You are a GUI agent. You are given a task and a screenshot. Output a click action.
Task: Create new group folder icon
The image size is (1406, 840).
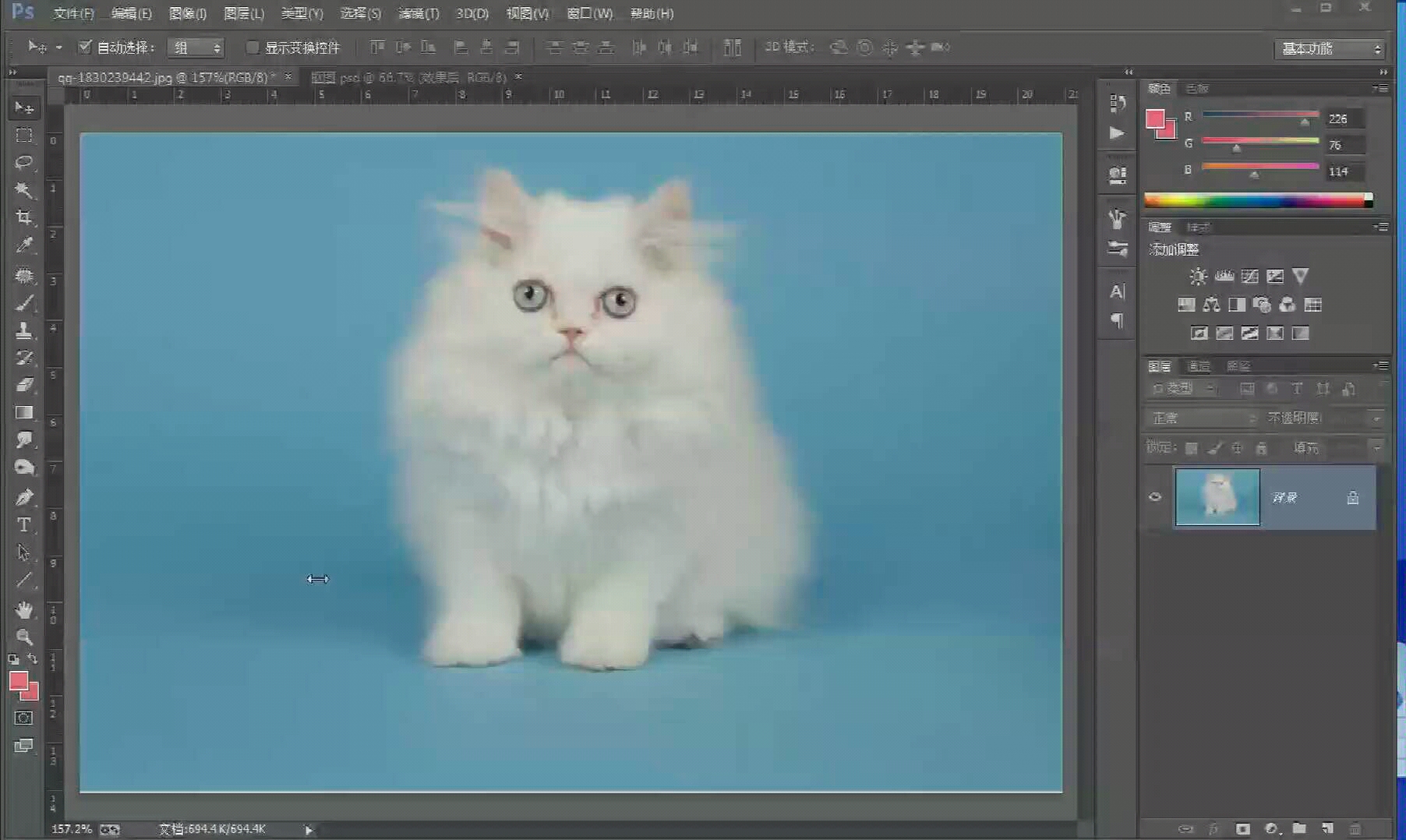[1299, 828]
